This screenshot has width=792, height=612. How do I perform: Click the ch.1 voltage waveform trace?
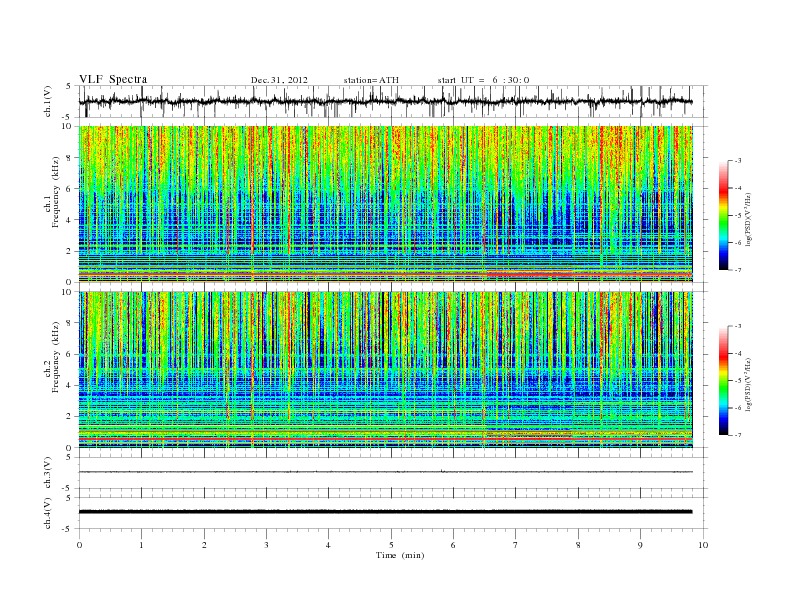click(x=385, y=101)
